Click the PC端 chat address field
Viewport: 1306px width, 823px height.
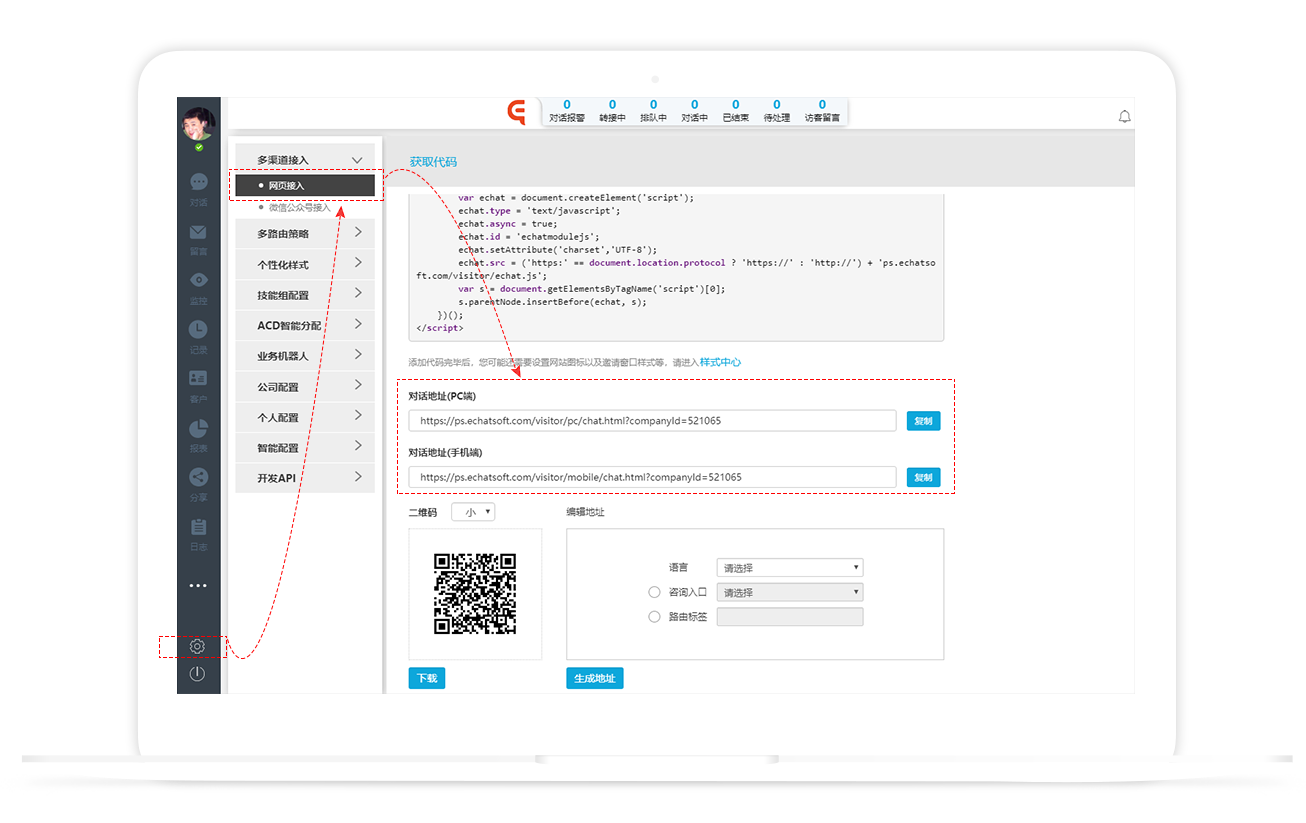pyautogui.click(x=652, y=421)
